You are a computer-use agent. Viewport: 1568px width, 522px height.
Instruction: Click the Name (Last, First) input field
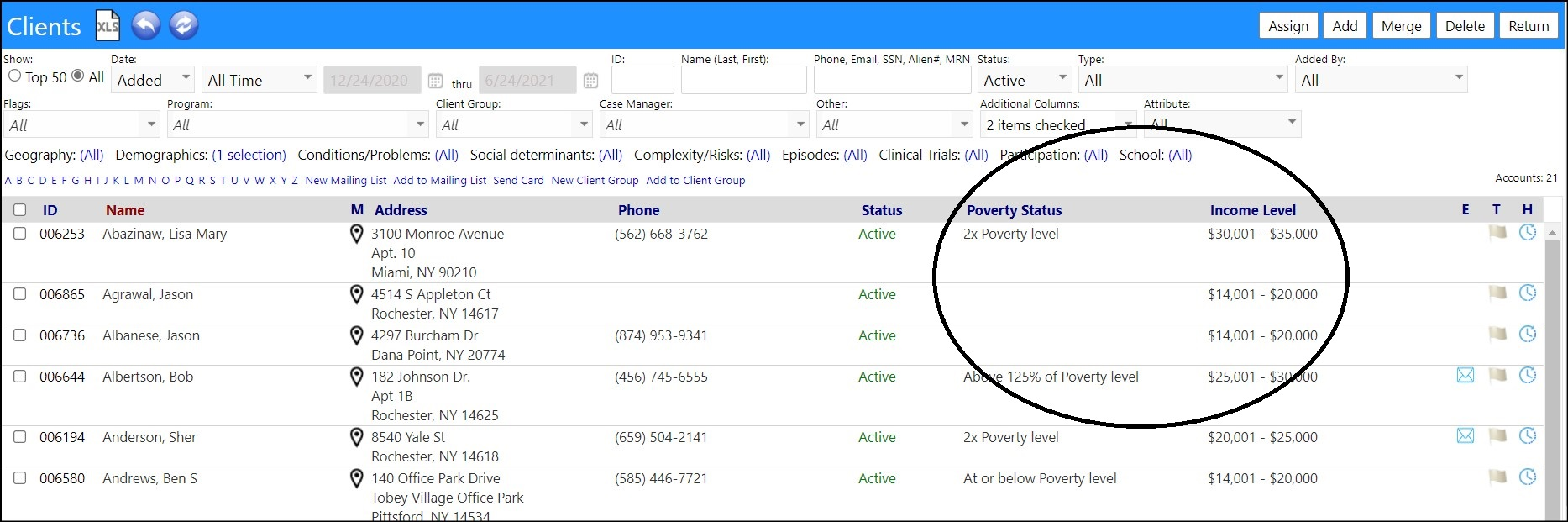(x=743, y=80)
